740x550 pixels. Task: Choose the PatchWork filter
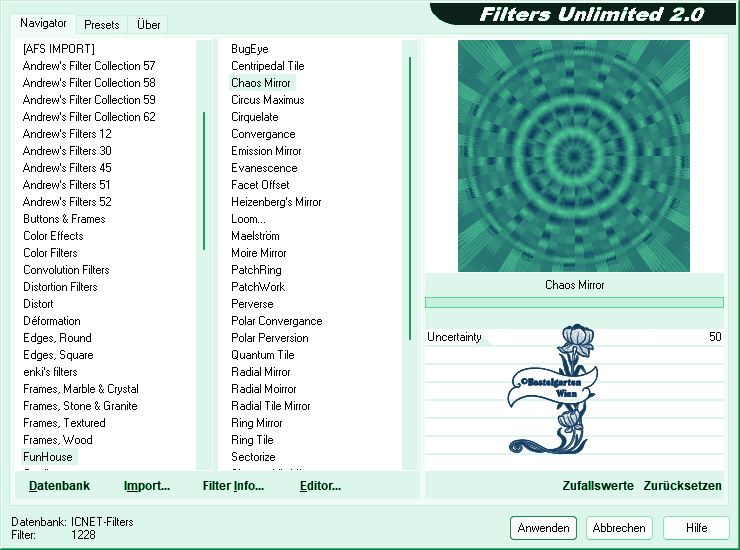258,287
